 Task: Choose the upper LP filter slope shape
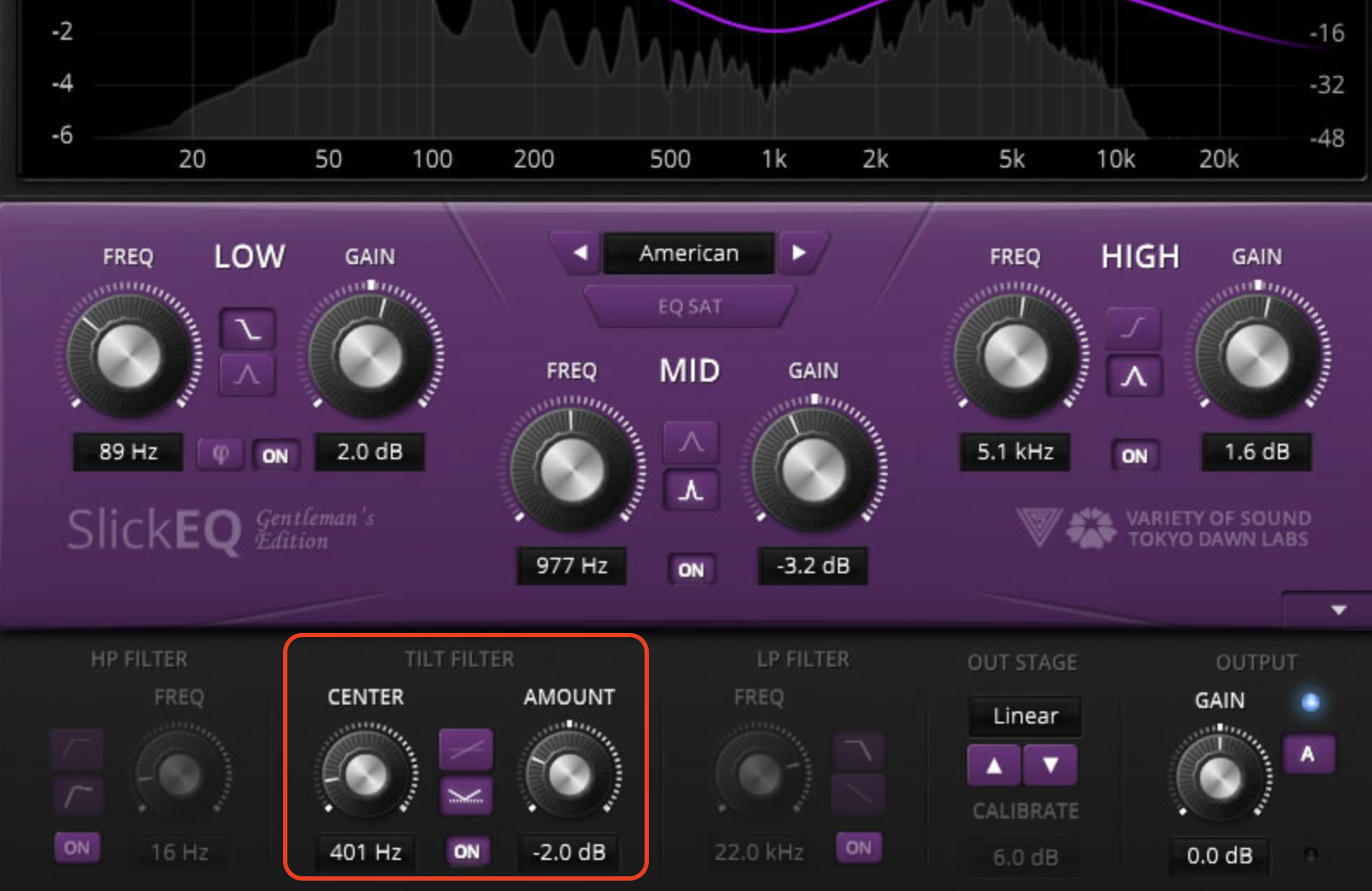(x=859, y=751)
